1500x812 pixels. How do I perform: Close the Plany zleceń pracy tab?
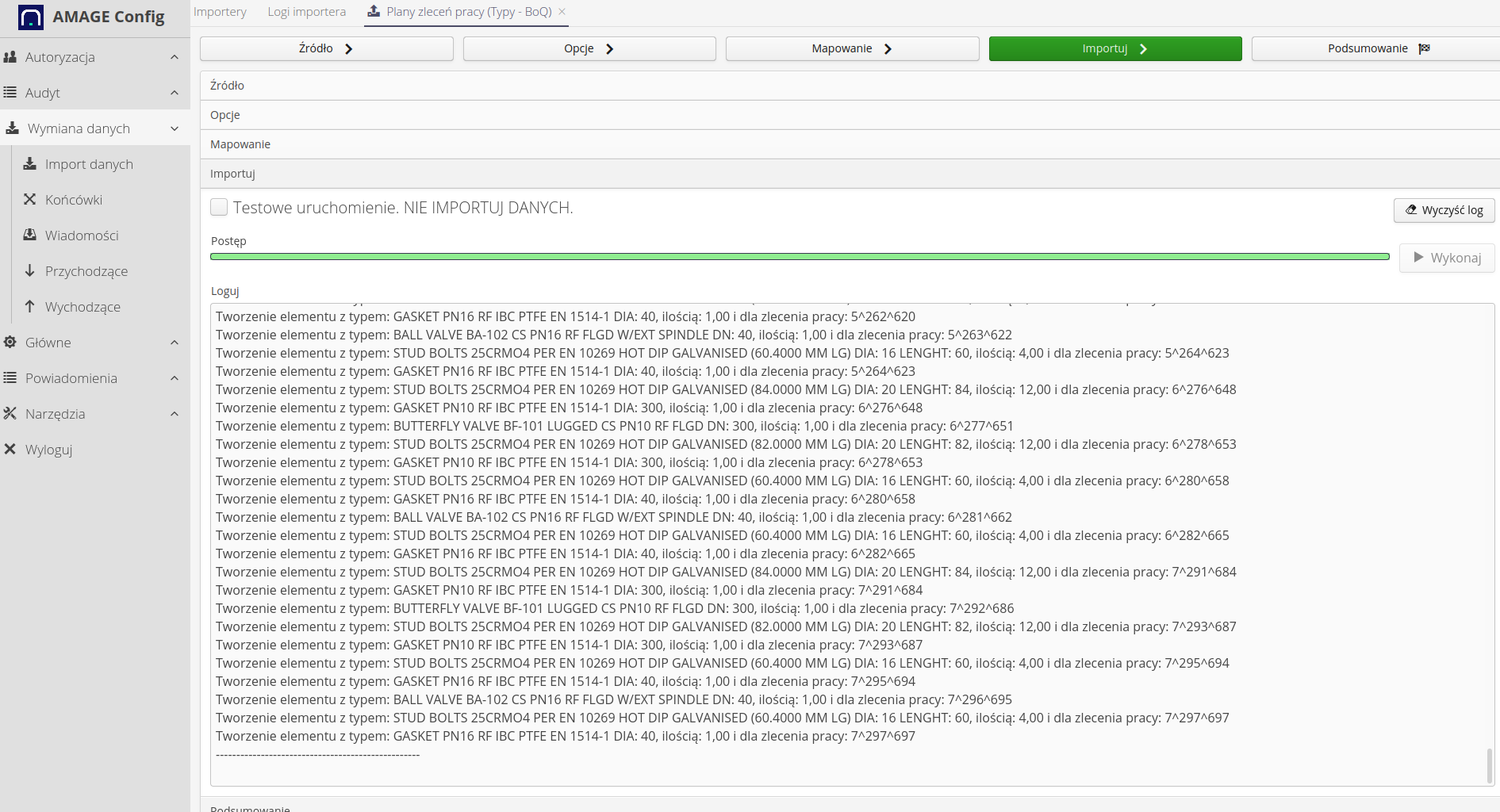[x=562, y=12]
